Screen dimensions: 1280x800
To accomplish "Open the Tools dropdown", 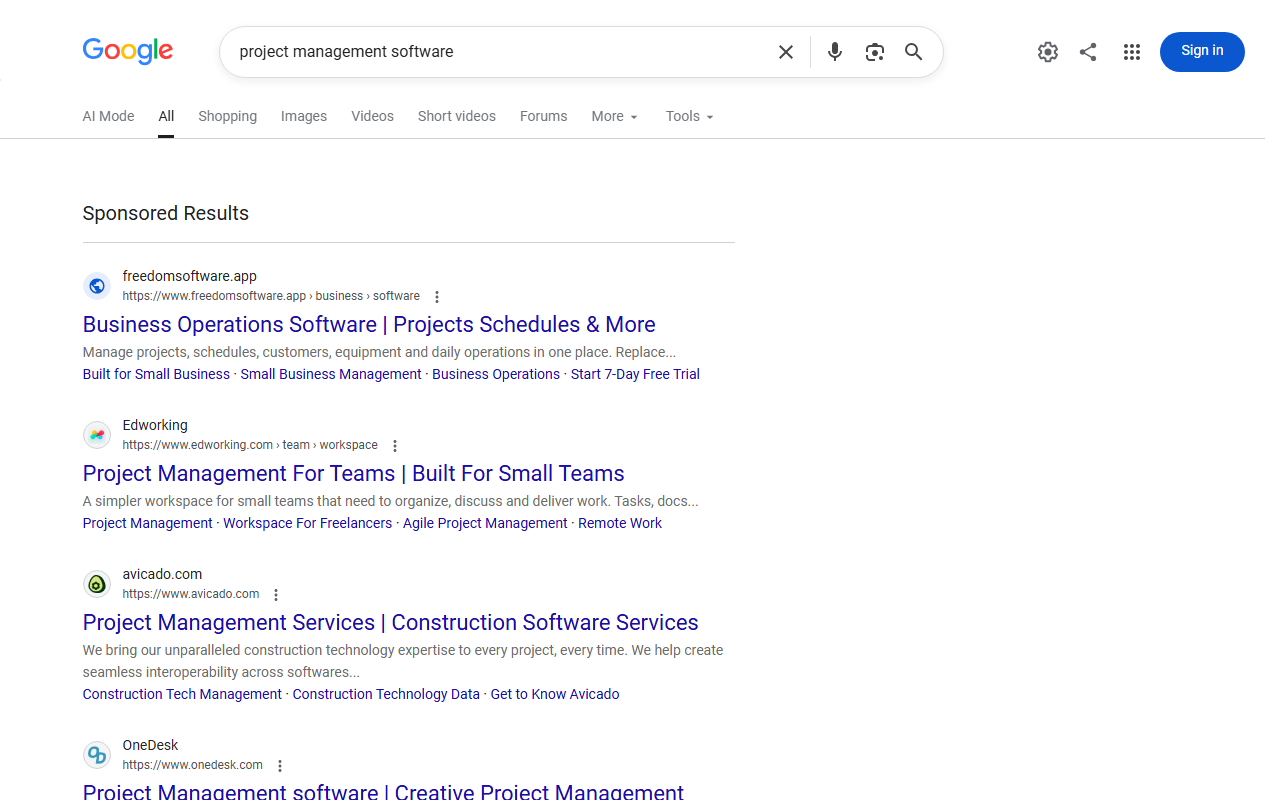I will [x=690, y=116].
